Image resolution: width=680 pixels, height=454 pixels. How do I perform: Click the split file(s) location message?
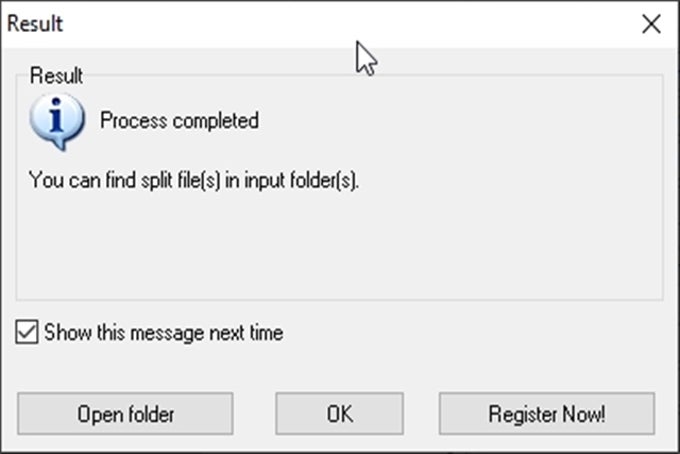(193, 181)
